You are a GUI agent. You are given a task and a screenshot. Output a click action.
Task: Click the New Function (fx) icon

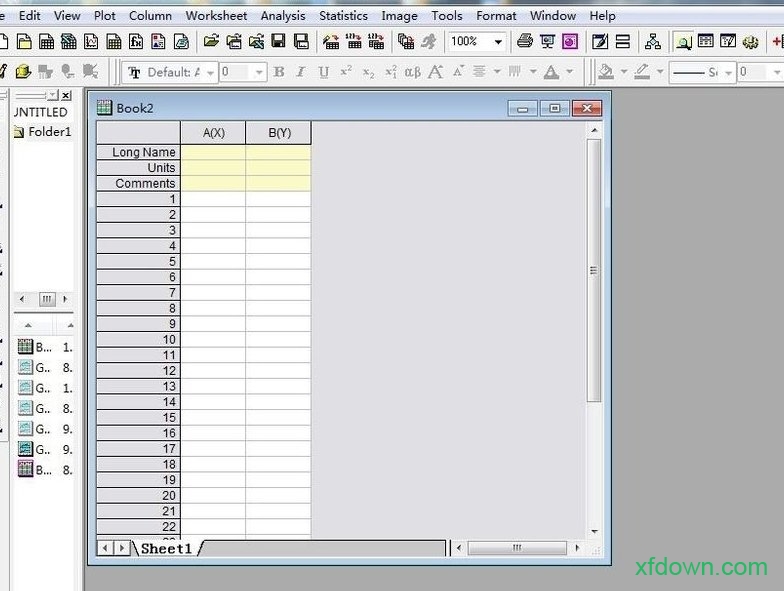136,42
